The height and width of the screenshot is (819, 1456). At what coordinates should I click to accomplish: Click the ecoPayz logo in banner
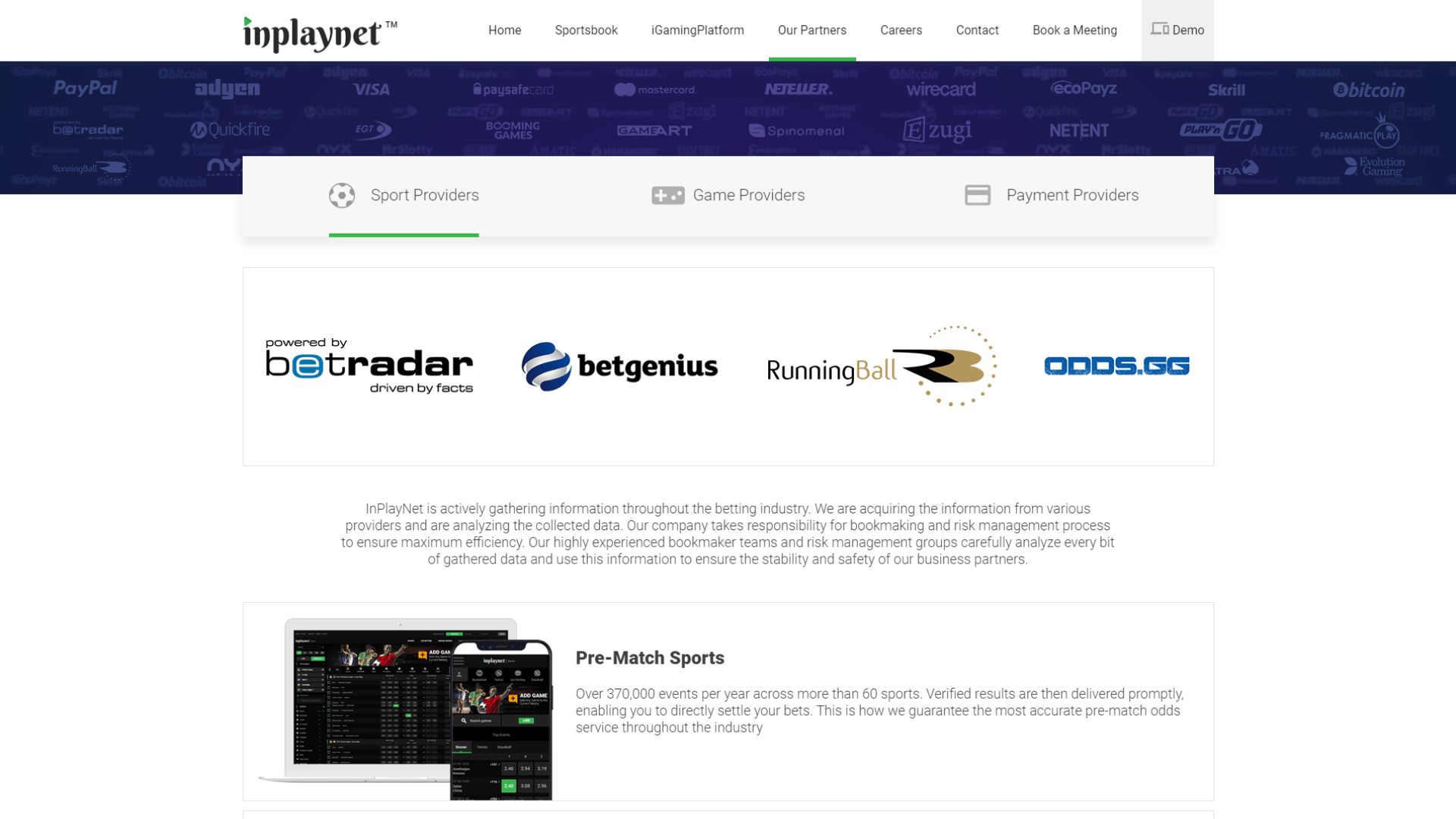[1084, 89]
